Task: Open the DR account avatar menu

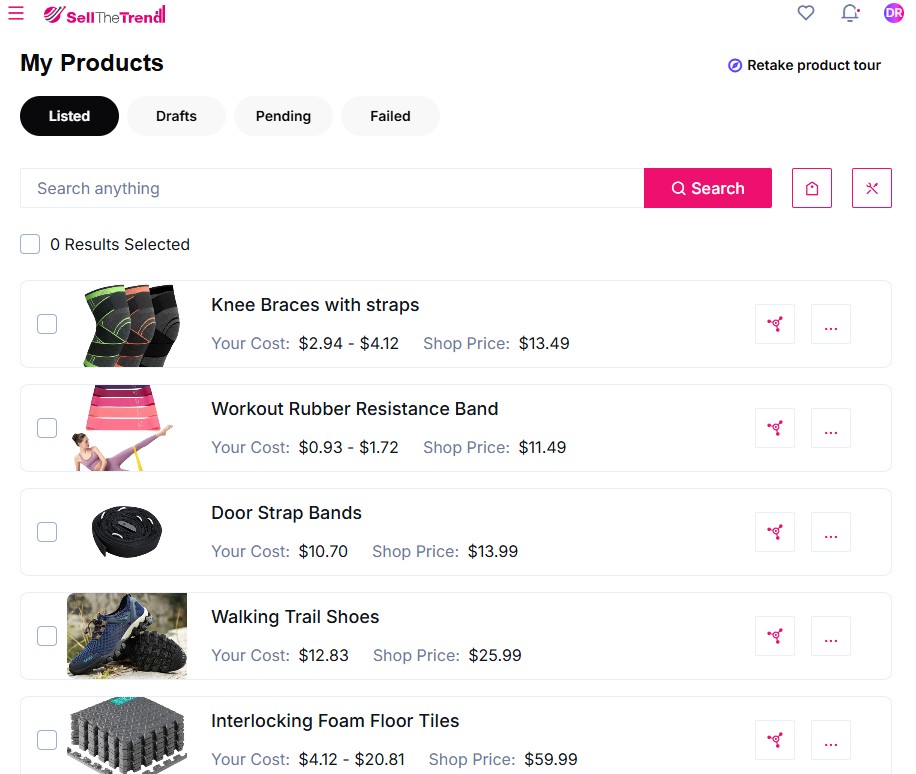Action: pos(893,13)
